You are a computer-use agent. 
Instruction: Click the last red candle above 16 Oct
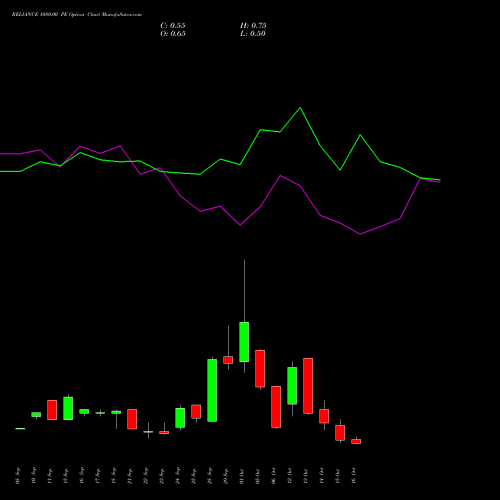pos(356,441)
